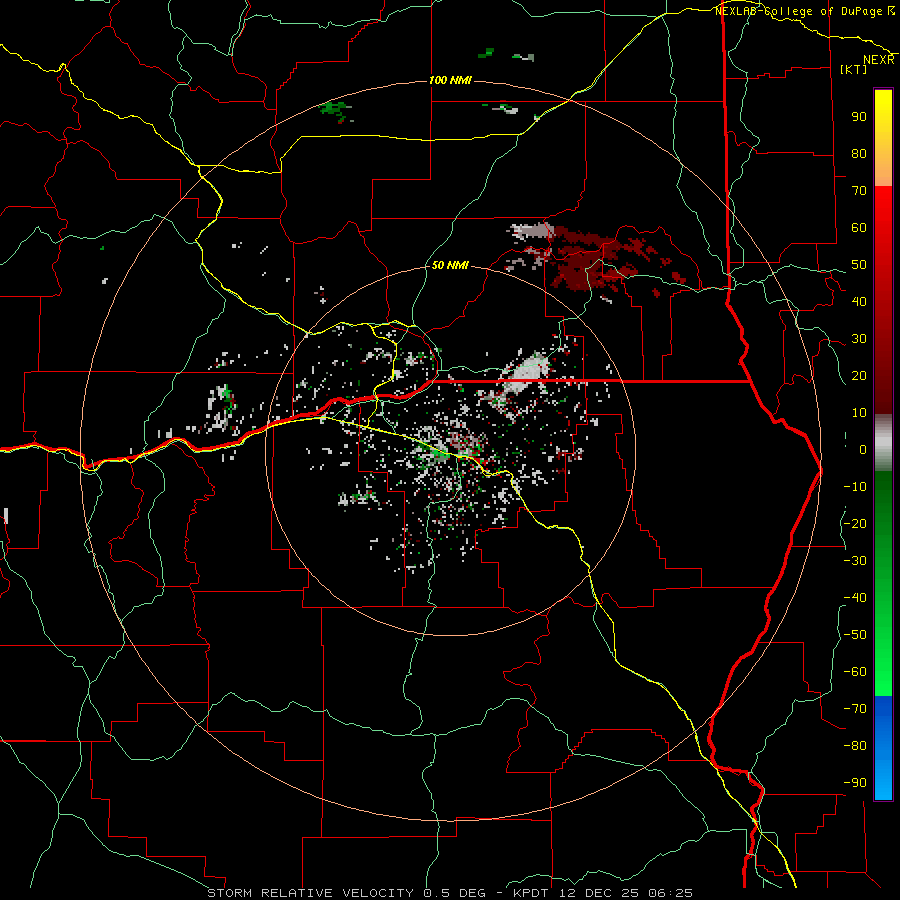Click the '70' value on velocity scale
900x900 pixels.
[x=859, y=191]
